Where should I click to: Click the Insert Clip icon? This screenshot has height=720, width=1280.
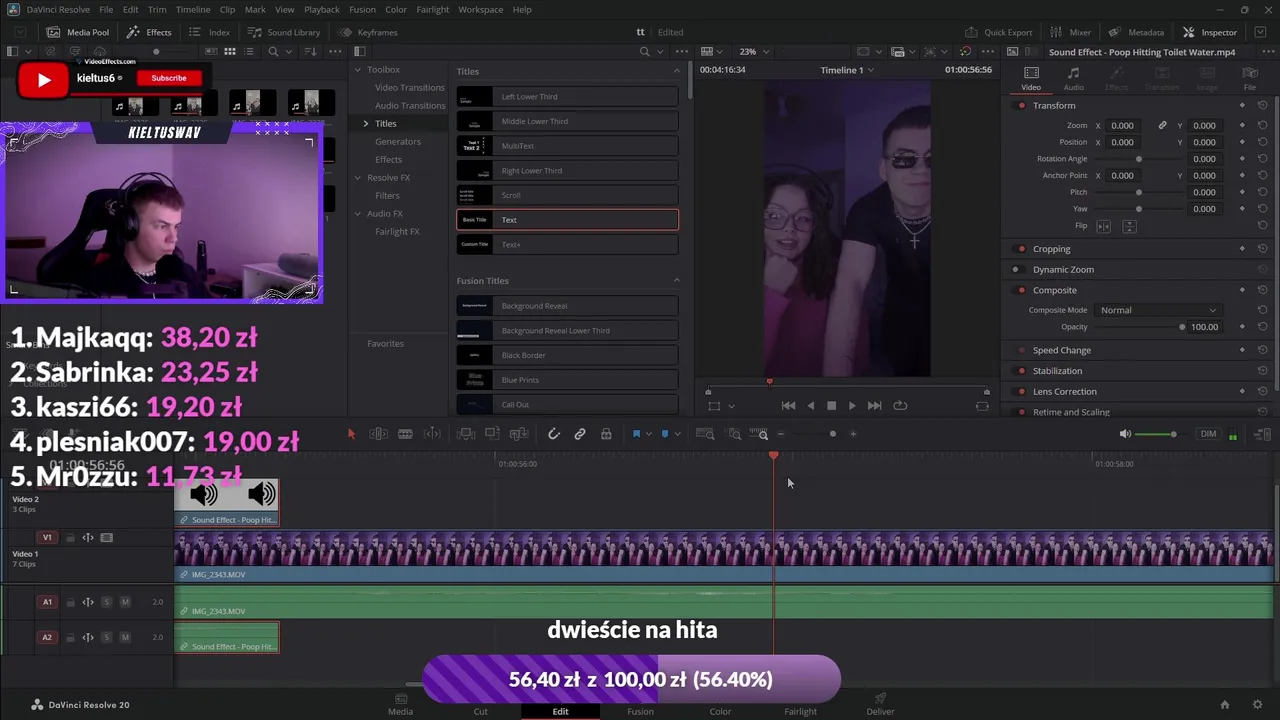pos(466,434)
